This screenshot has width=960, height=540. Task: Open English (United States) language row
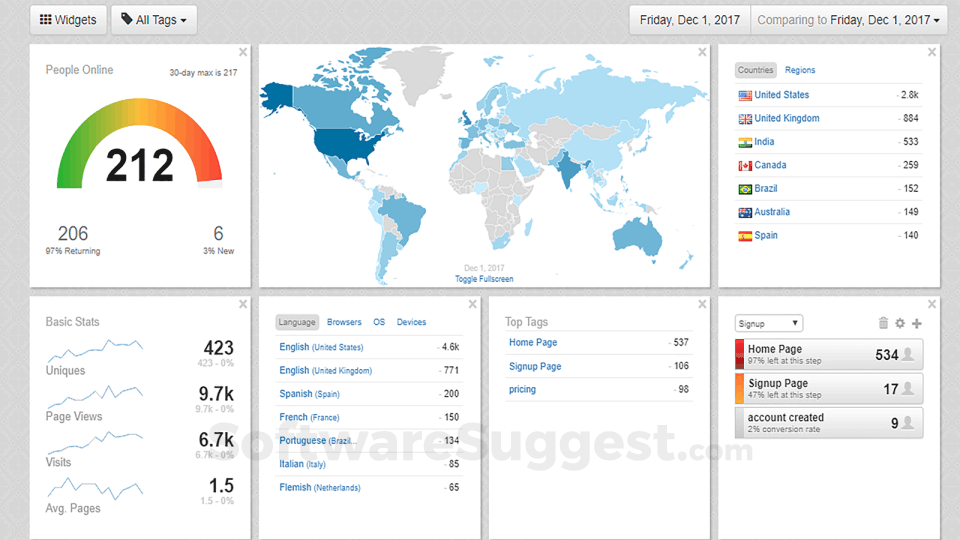[x=369, y=347]
